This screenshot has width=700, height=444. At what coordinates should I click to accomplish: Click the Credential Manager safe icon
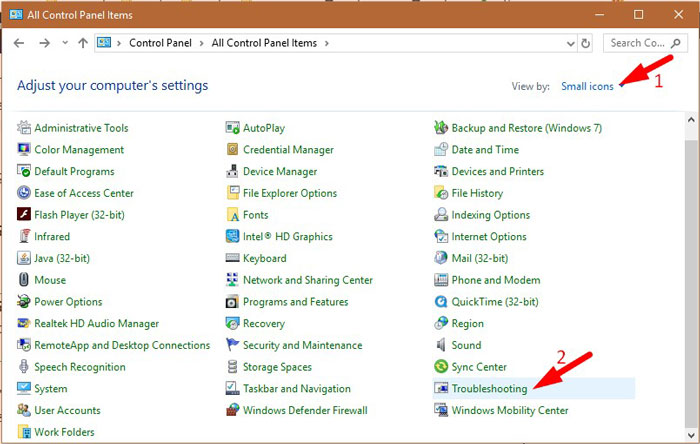(x=232, y=149)
